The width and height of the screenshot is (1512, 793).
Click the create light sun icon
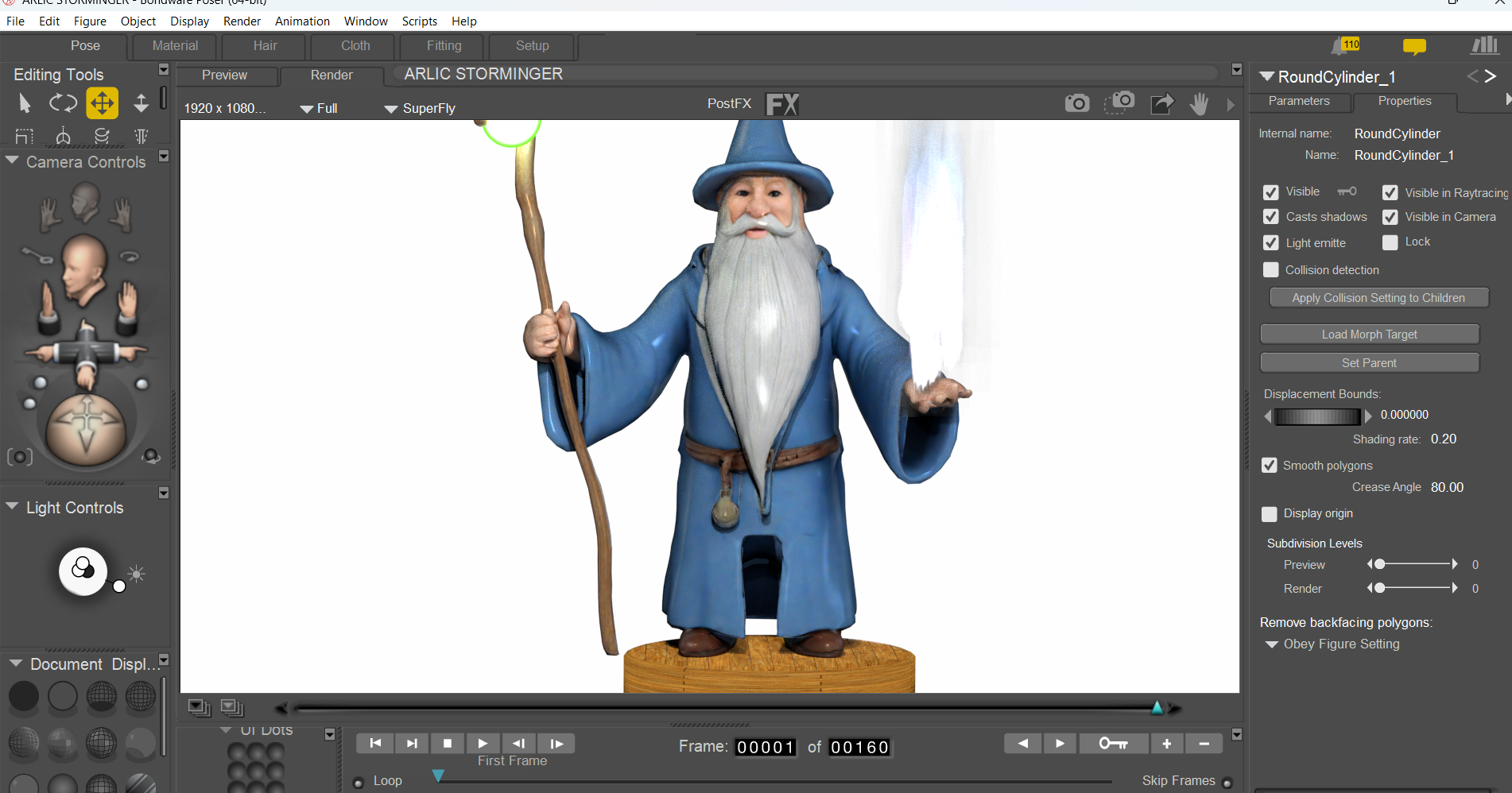[137, 574]
